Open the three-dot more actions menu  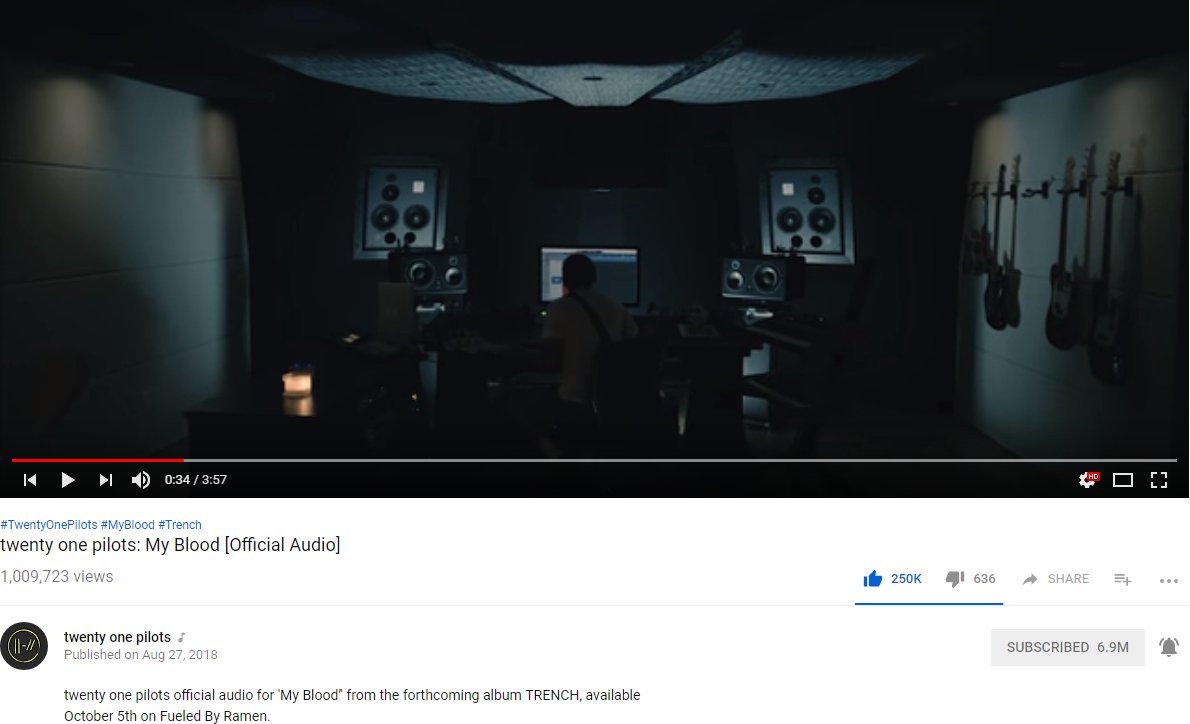pos(1169,581)
